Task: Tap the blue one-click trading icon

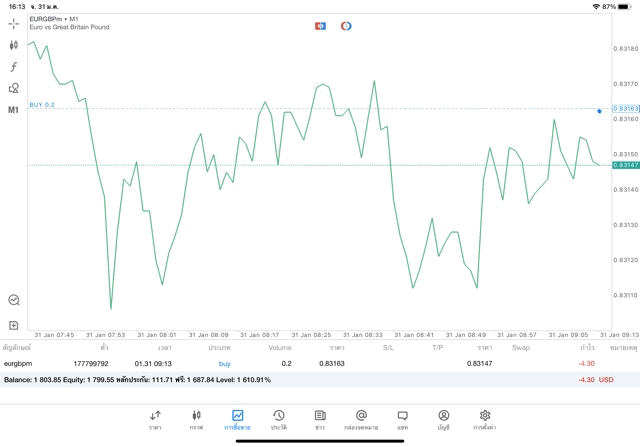Action: (320, 25)
